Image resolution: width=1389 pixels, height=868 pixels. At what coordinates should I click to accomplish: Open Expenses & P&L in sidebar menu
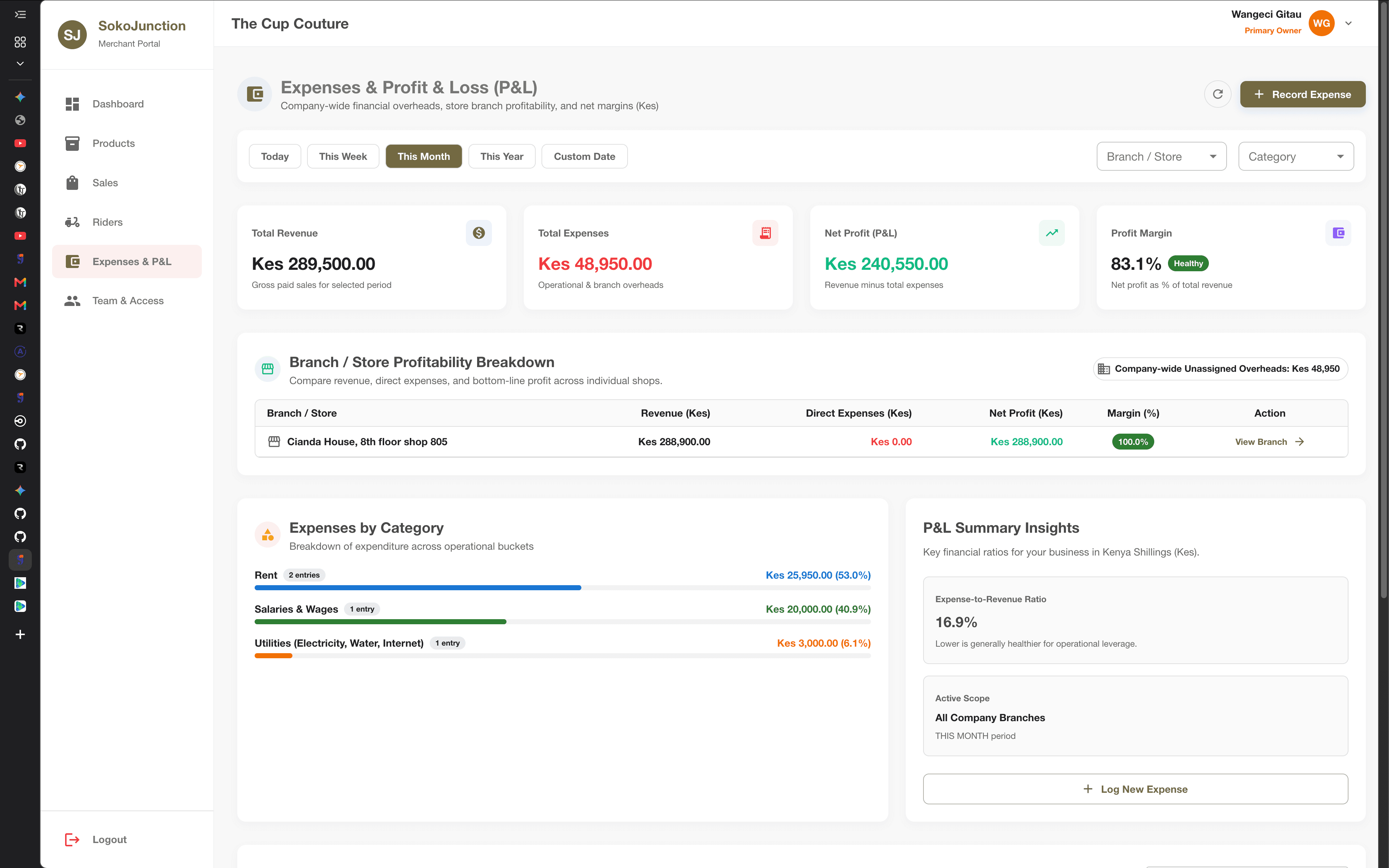tap(127, 262)
